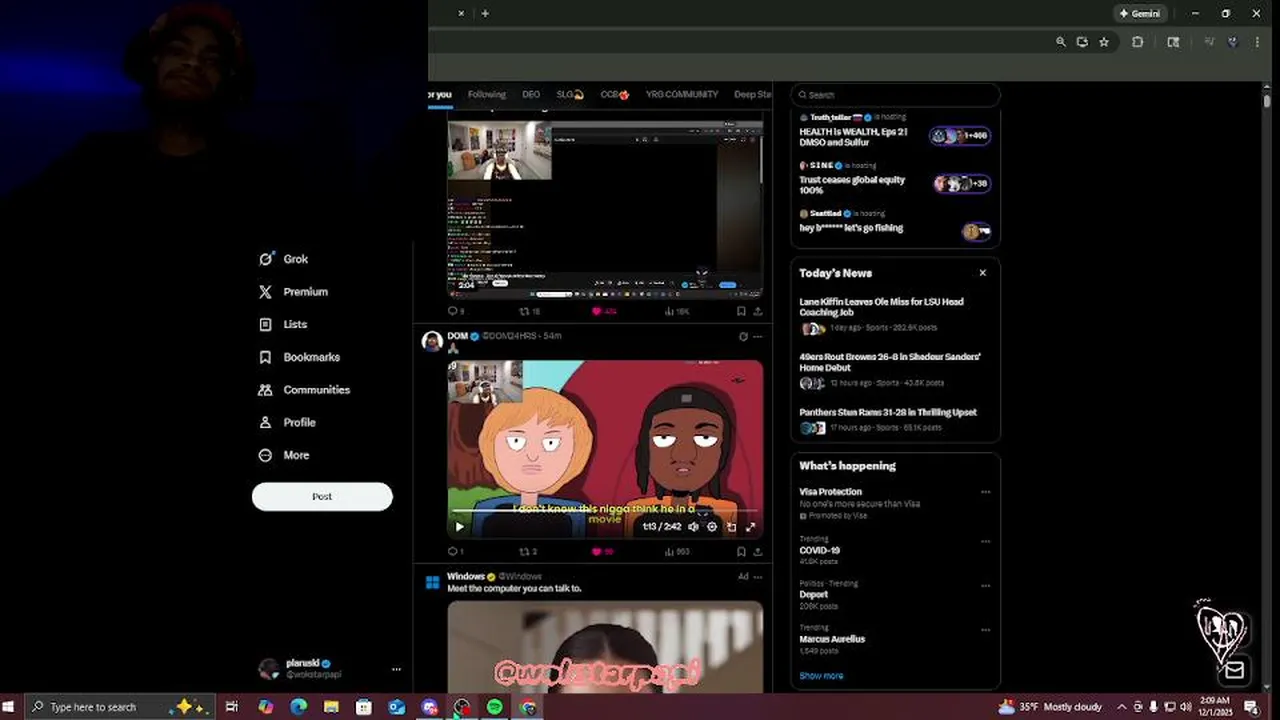Image resolution: width=1280 pixels, height=720 pixels.
Task: Open DOM video settings gear
Action: click(x=712, y=527)
